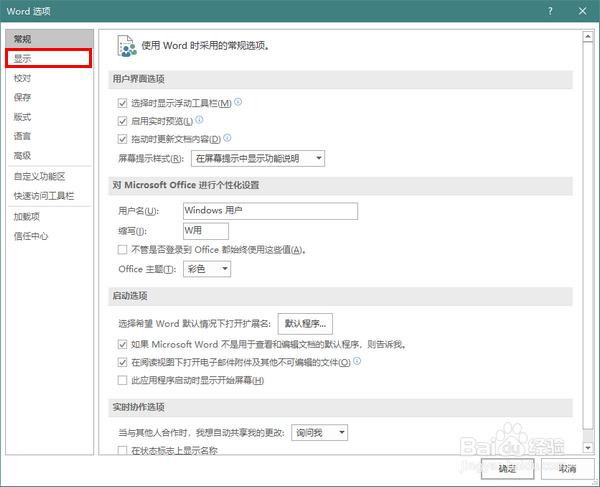
Task: Select 常规 category in sidebar
Action: click(x=49, y=39)
